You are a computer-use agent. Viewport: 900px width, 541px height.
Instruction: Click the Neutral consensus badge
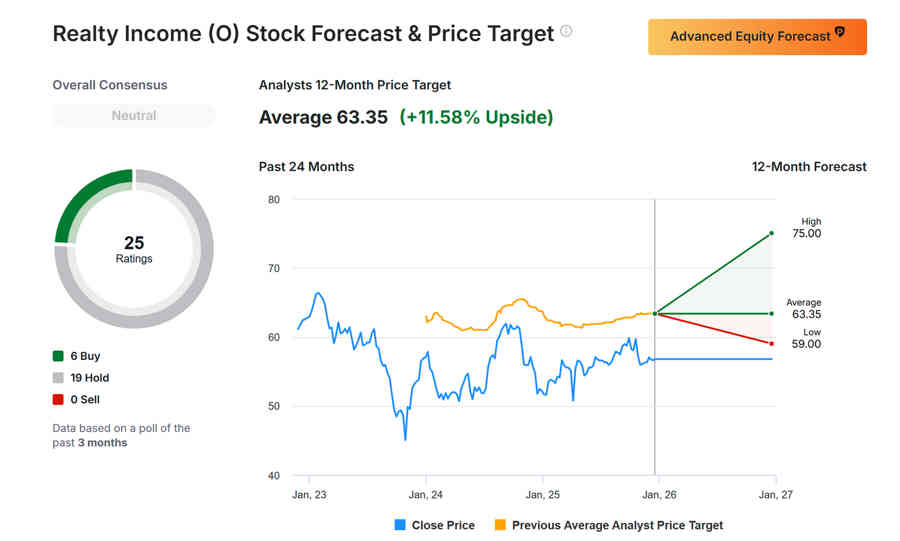[x=134, y=116]
